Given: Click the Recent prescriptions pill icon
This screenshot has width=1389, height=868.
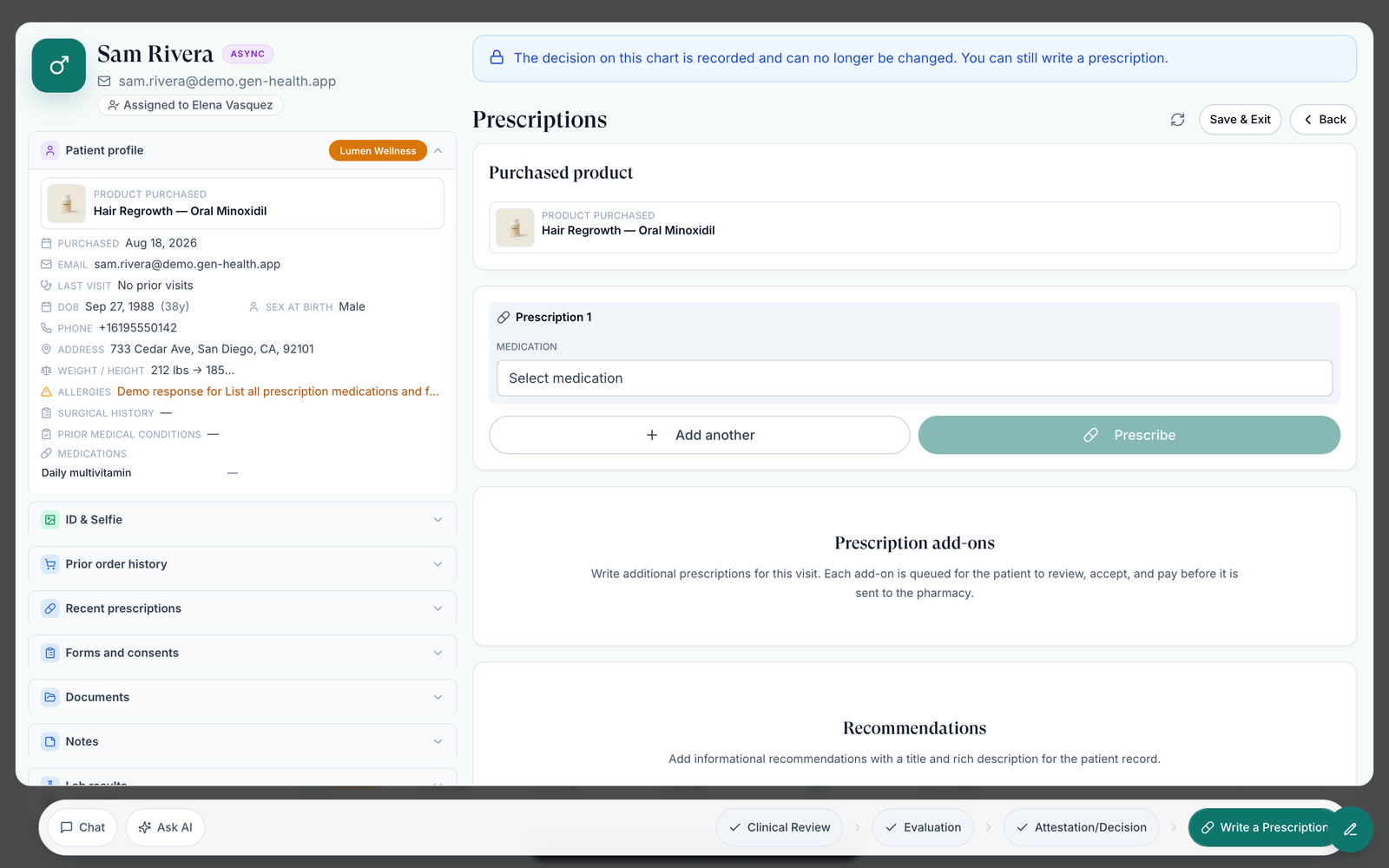Looking at the screenshot, I should point(50,608).
